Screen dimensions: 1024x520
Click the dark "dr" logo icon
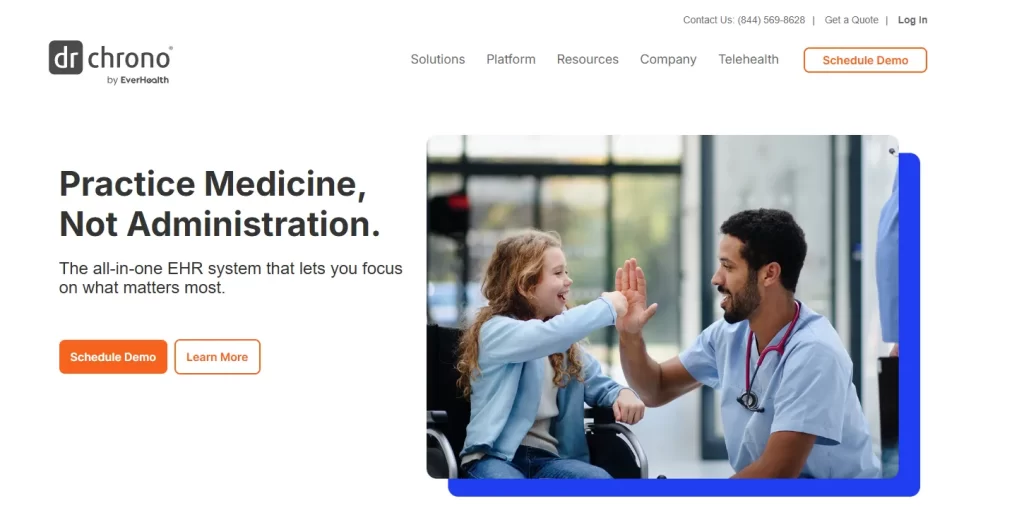click(65, 57)
